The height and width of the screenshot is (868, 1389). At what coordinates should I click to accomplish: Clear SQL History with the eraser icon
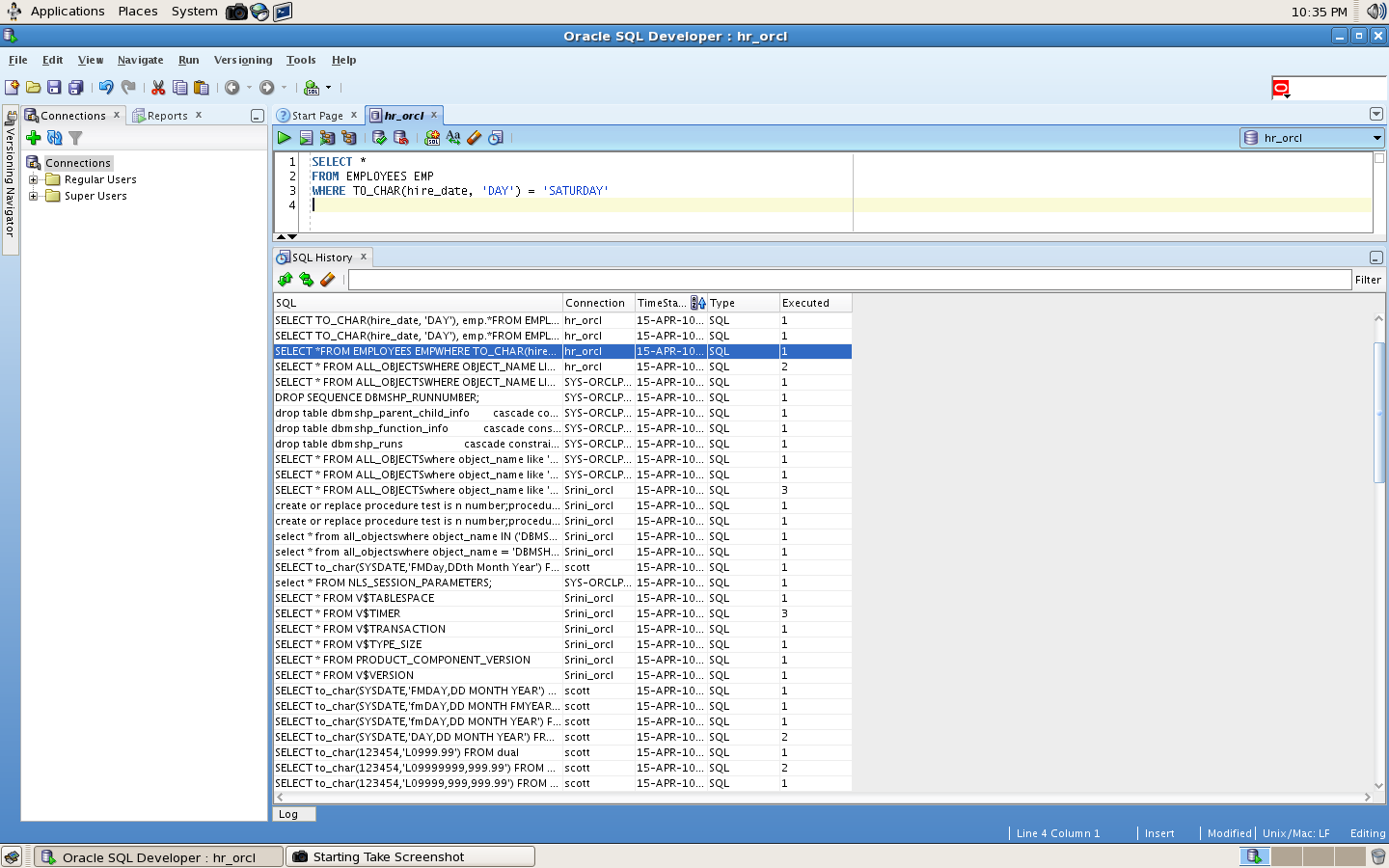(x=328, y=280)
